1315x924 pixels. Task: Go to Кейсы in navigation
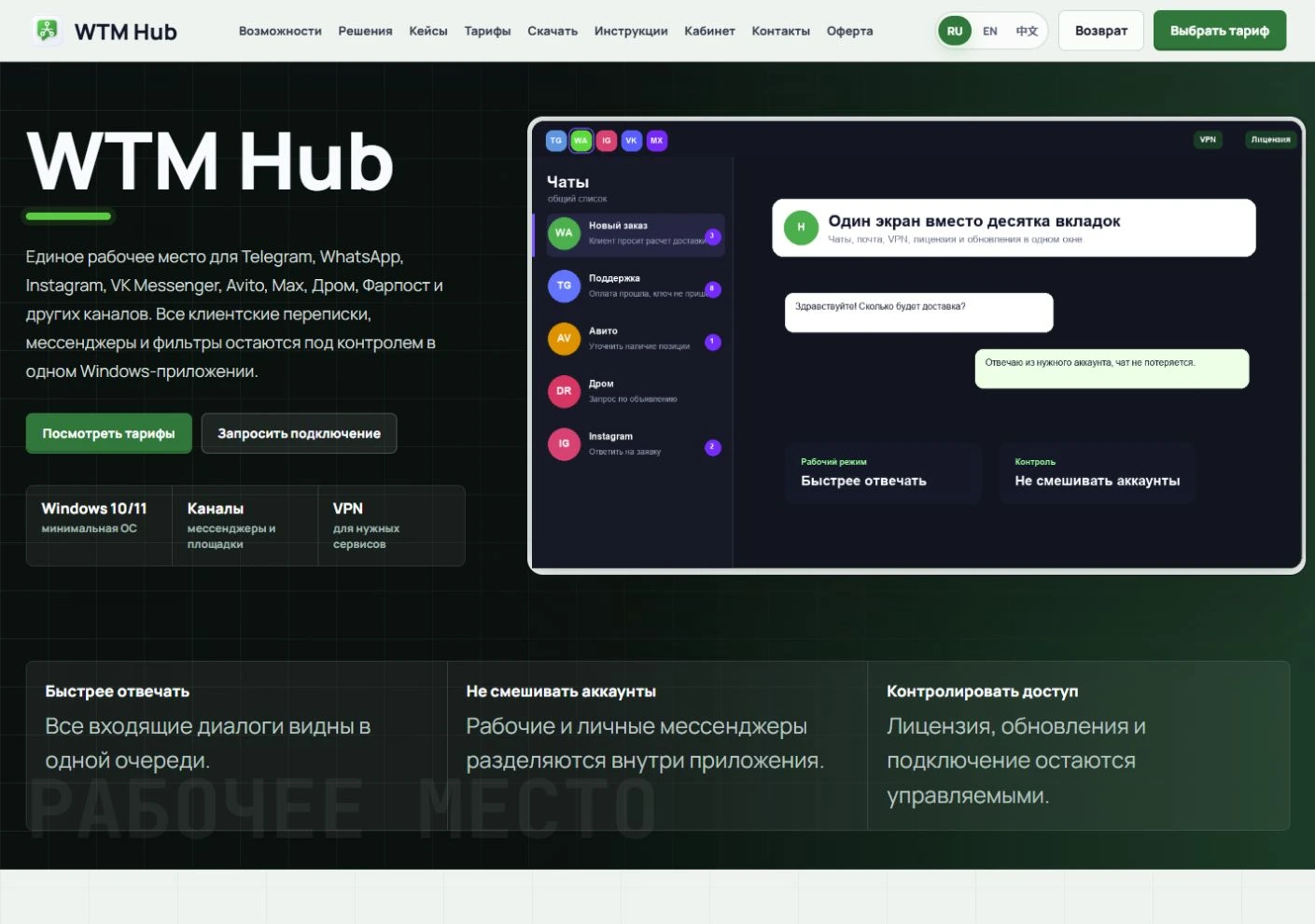(x=428, y=31)
